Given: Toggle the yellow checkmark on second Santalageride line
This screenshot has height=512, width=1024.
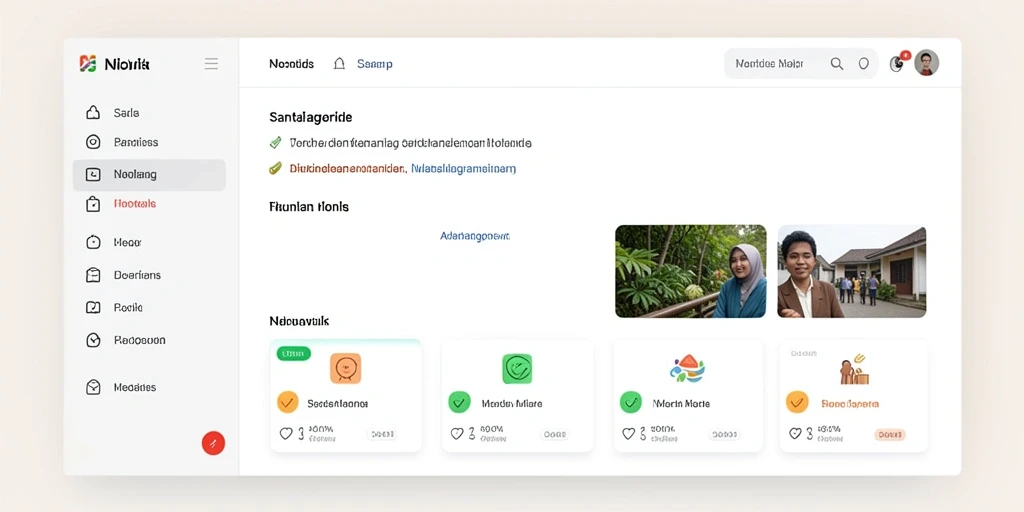Looking at the screenshot, I should point(276,168).
